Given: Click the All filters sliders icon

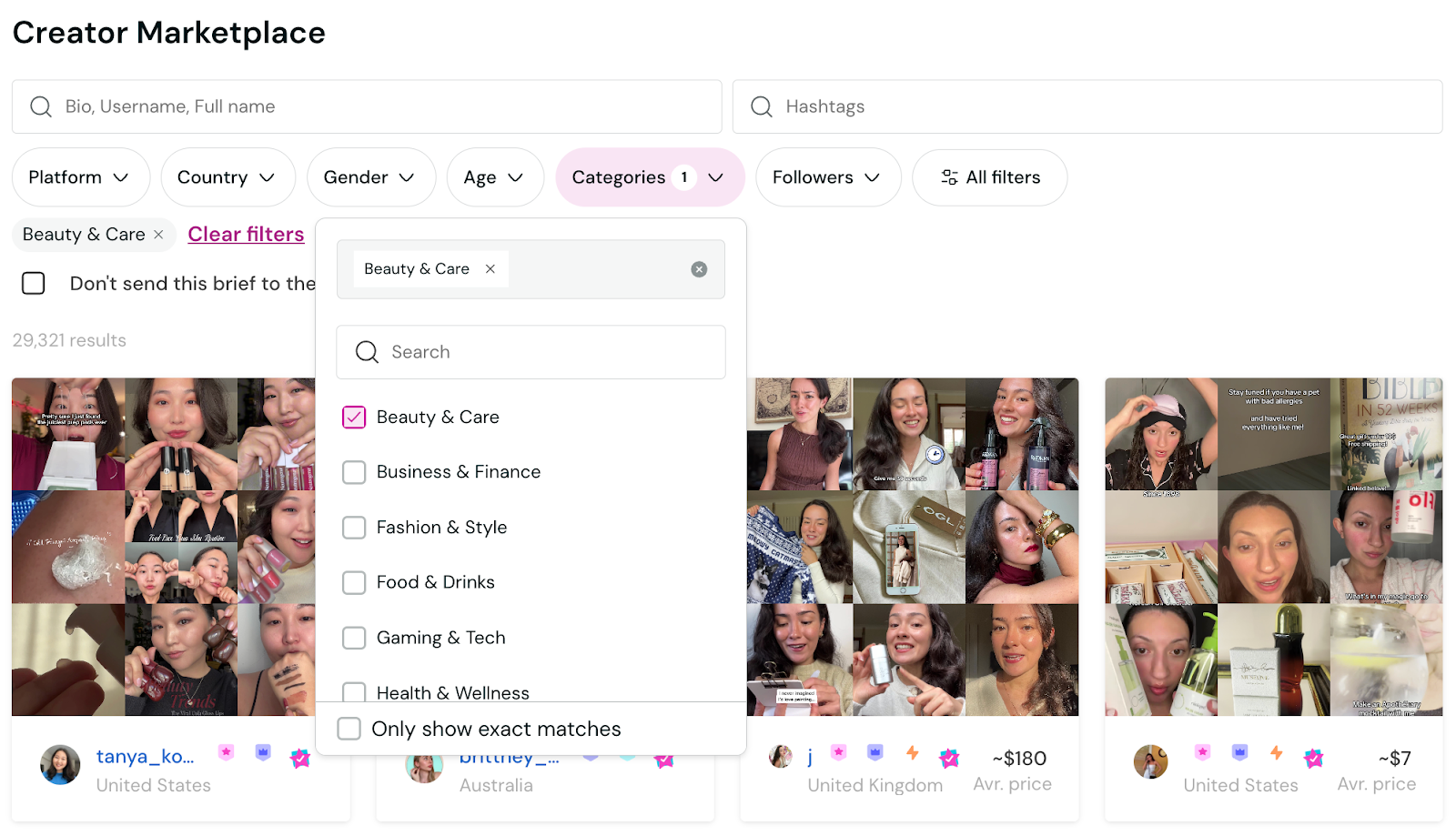Looking at the screenshot, I should pos(949,177).
